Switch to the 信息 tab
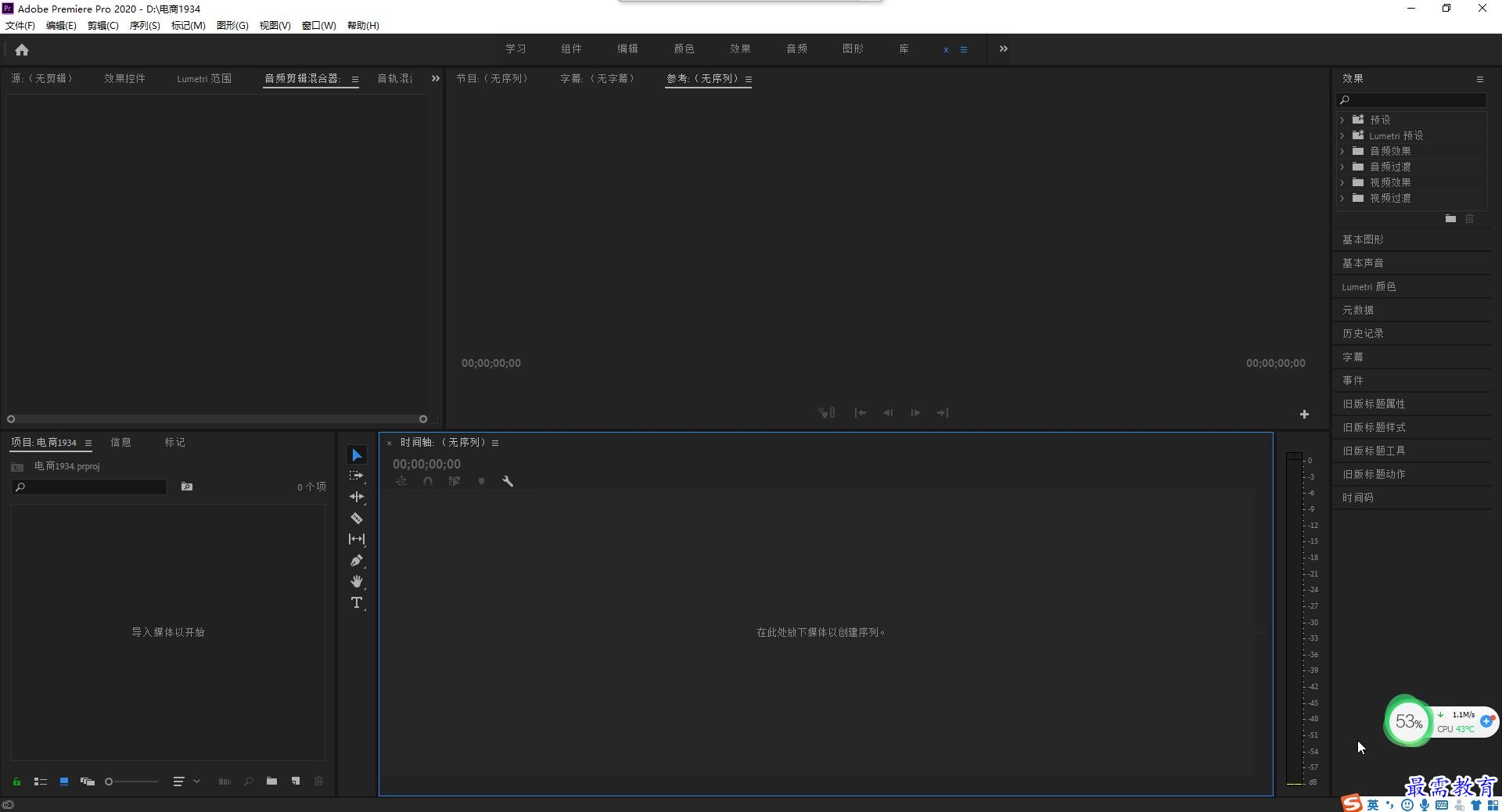The width and height of the screenshot is (1502, 812). pos(121,442)
